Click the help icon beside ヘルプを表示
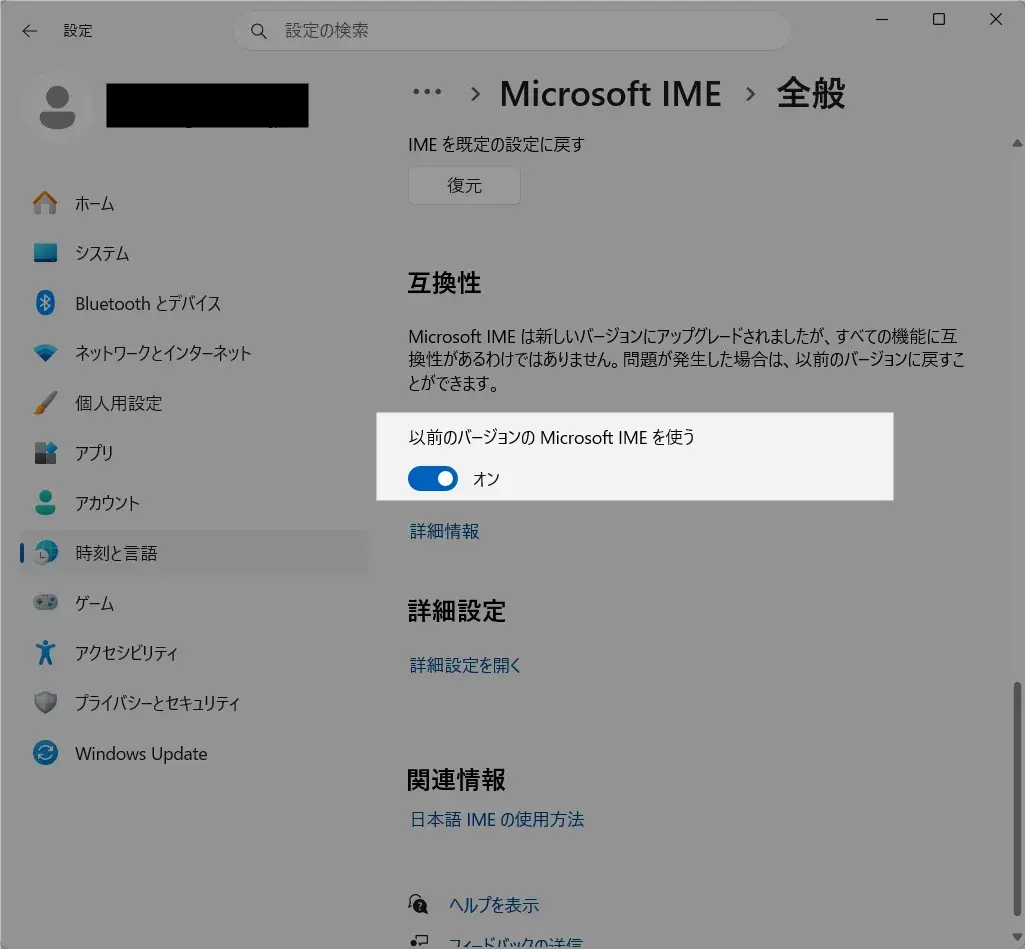1025x949 pixels. click(x=418, y=905)
